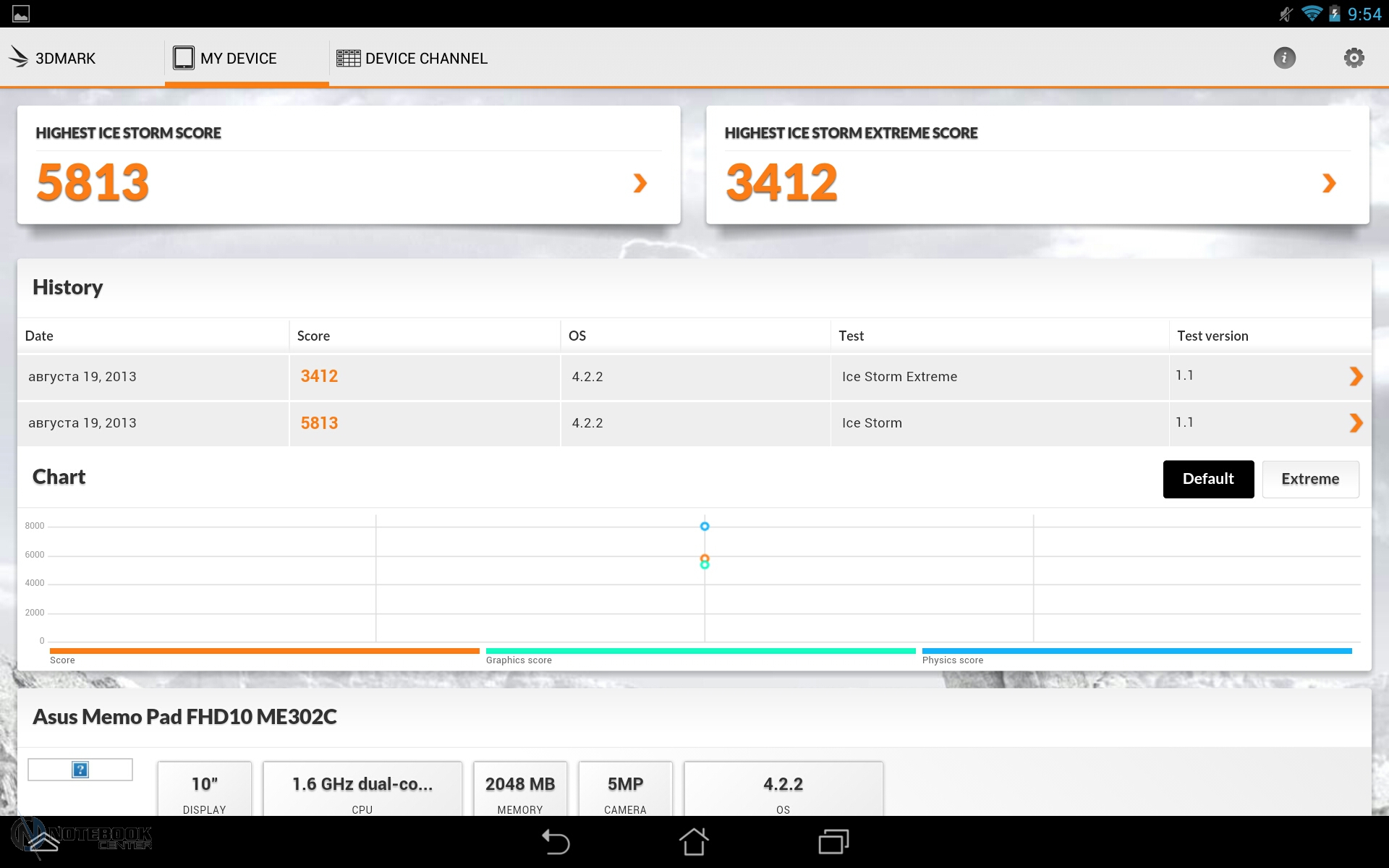Switch chart to Default mode

pos(1208,479)
